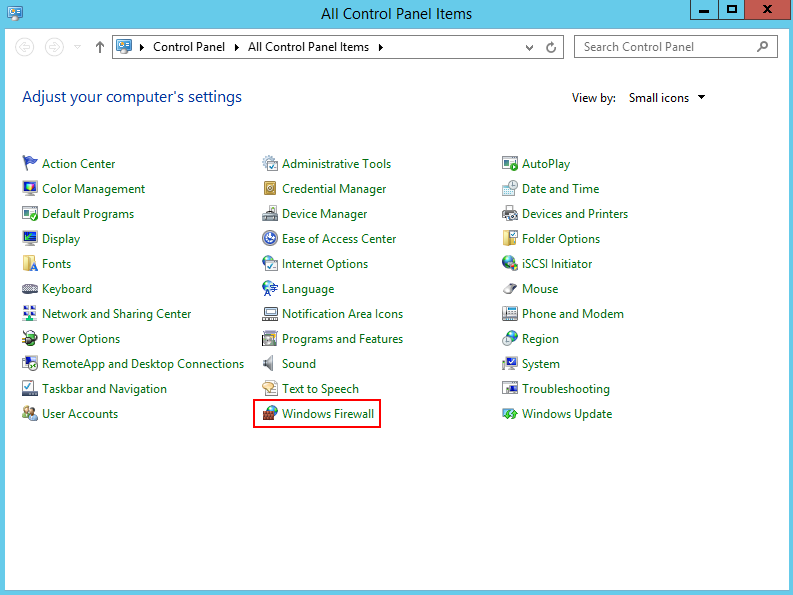Open the Network and Sharing Center link
The width and height of the screenshot is (793, 595).
coord(116,314)
